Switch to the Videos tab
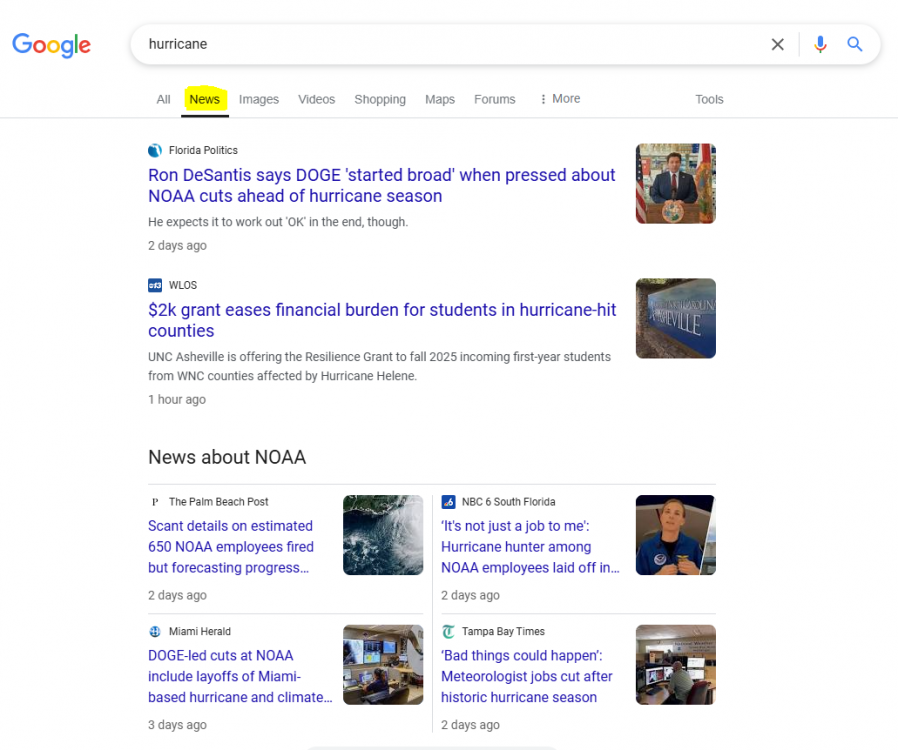 point(316,99)
